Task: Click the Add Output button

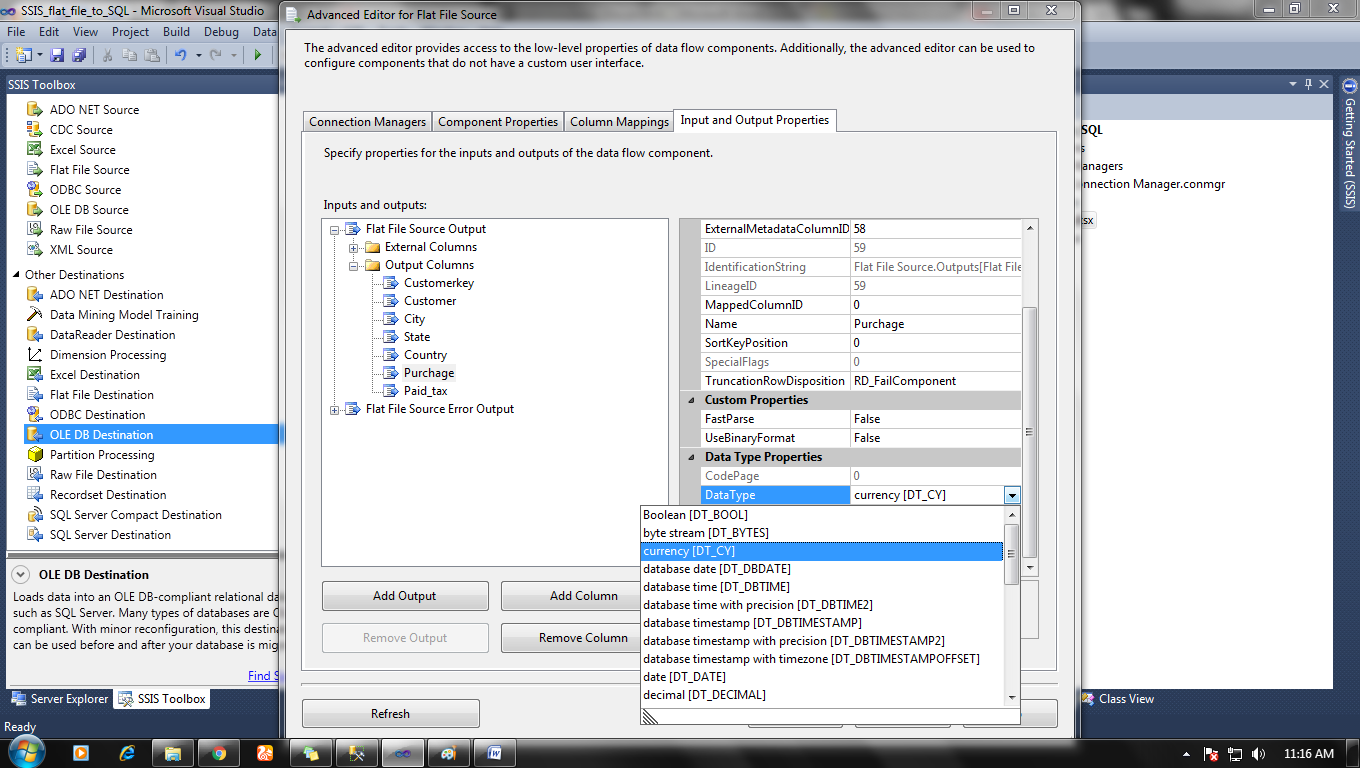Action: (405, 596)
